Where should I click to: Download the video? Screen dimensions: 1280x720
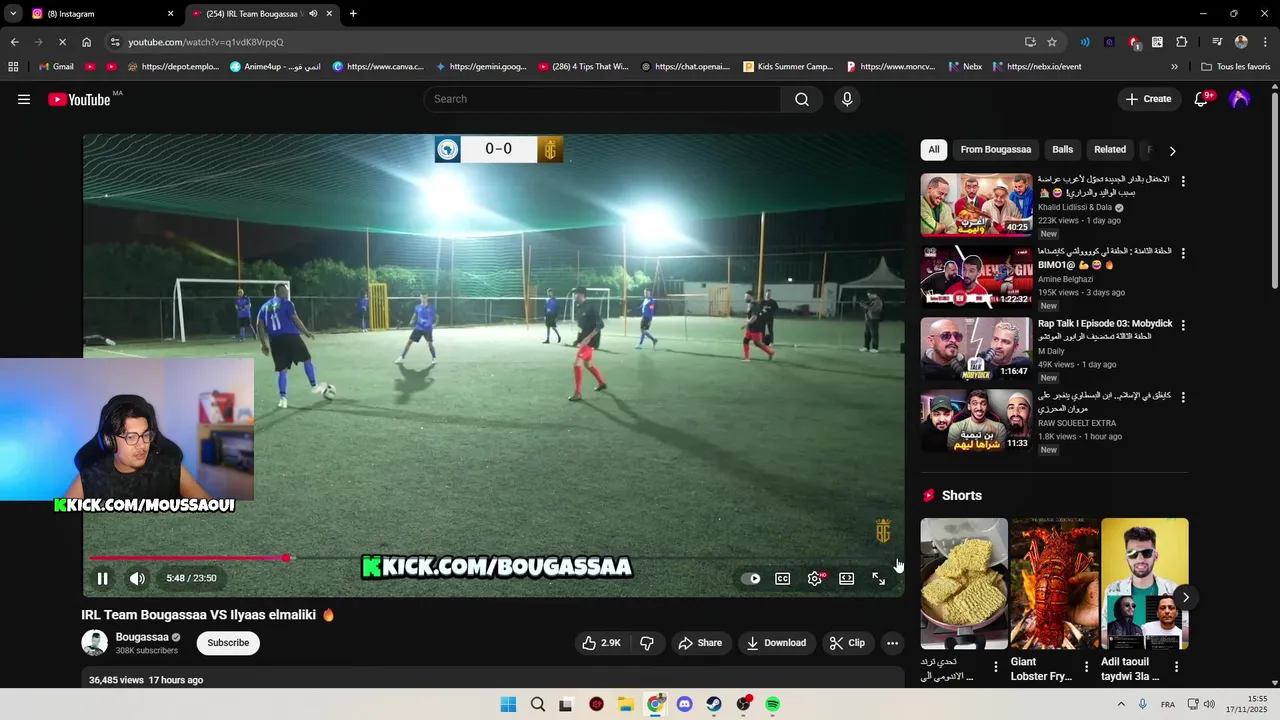pos(776,643)
